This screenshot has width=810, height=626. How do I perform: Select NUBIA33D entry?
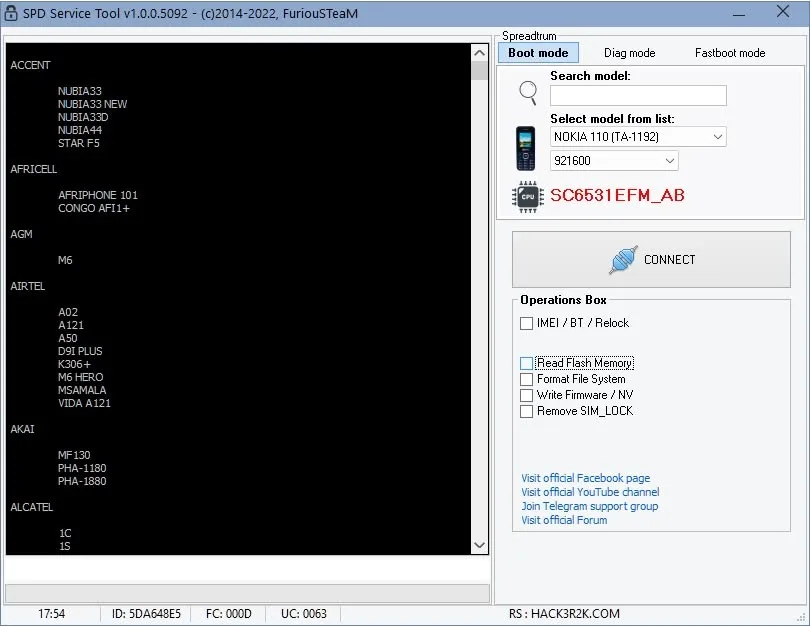pos(83,117)
